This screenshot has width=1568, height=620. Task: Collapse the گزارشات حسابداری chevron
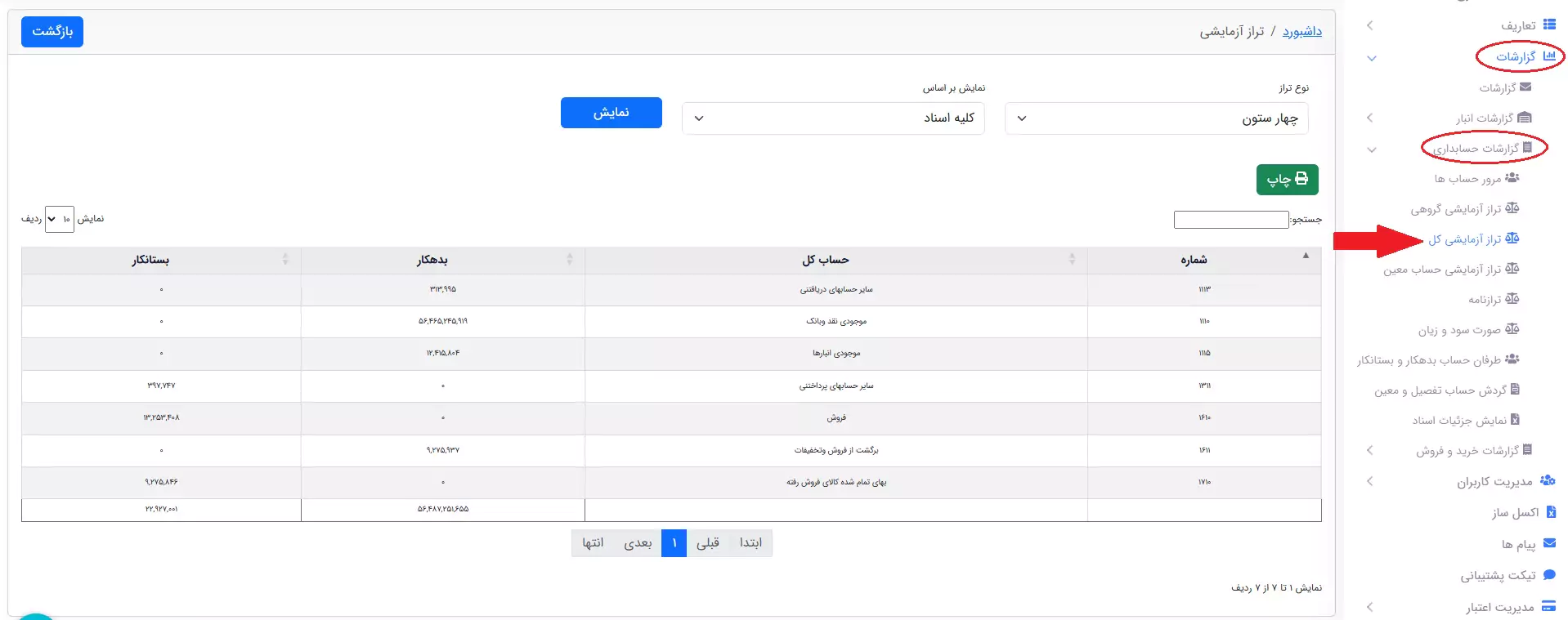[x=1371, y=149]
